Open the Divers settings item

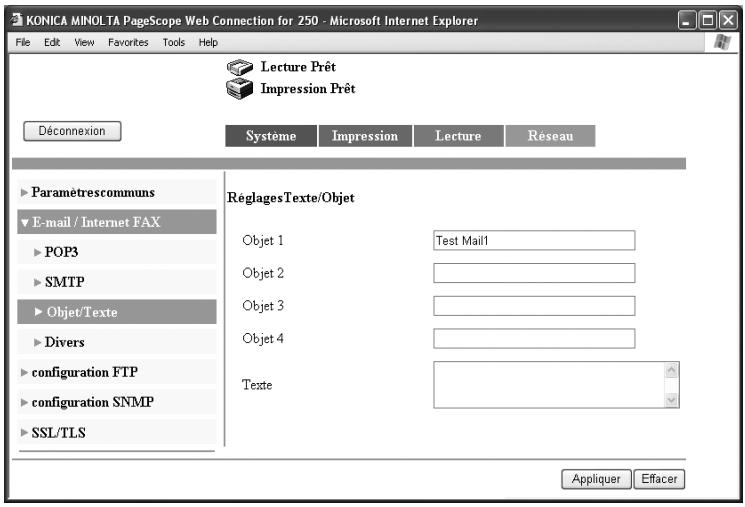point(116,342)
